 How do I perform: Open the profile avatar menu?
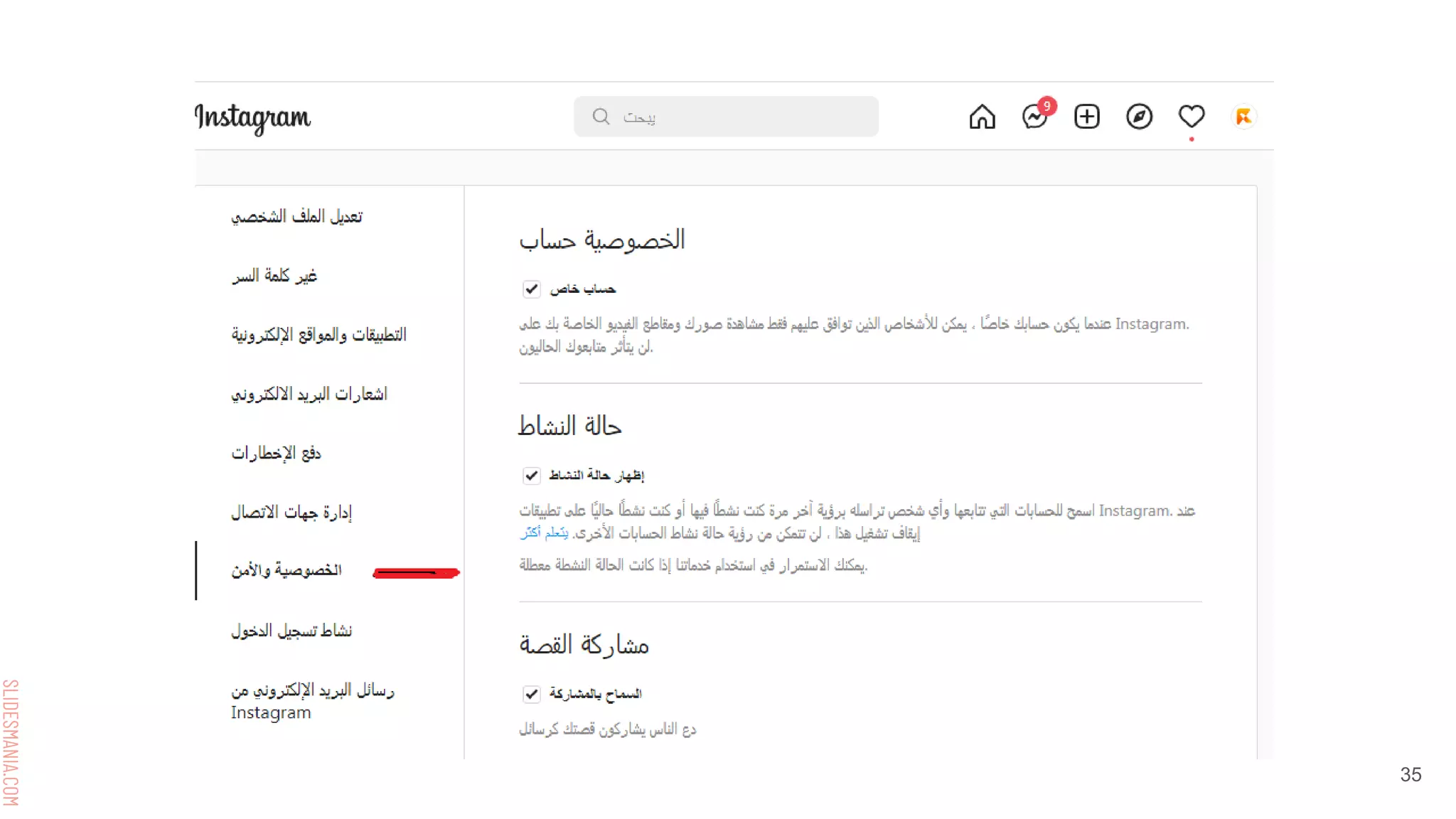(1243, 117)
